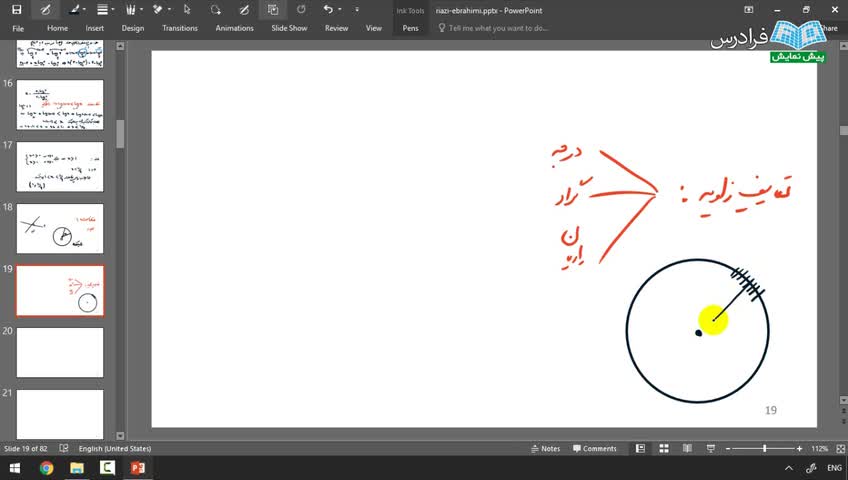Viewport: 848px width, 480px height.
Task: Click Slide 19 of 82 status text
Action: point(25,449)
